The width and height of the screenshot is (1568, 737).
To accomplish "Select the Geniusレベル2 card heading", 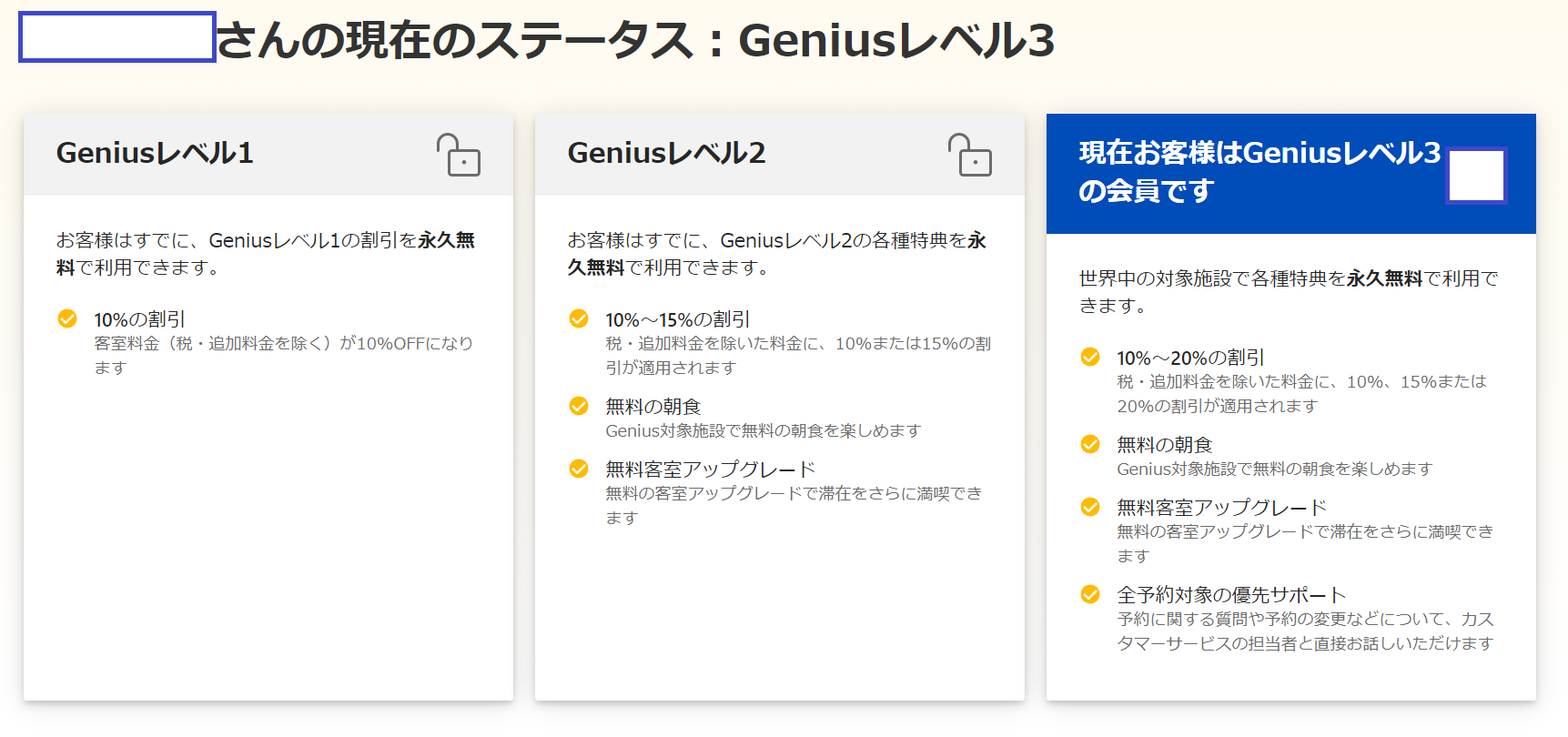I will click(x=666, y=153).
